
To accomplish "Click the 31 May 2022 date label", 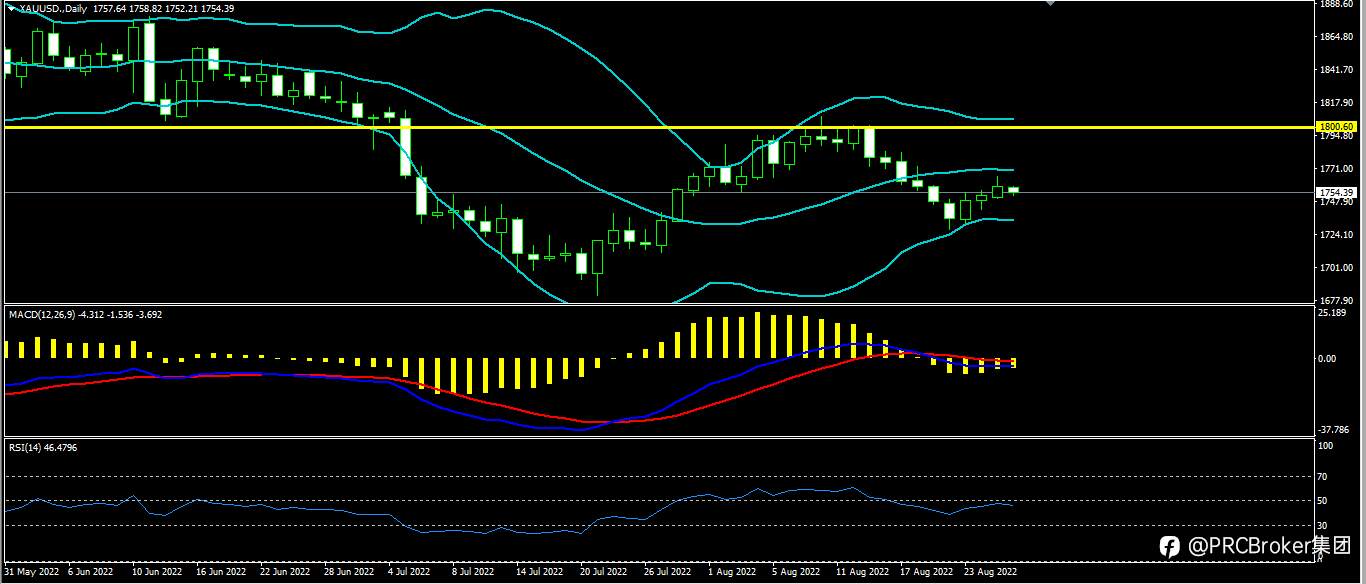I will click(32, 573).
